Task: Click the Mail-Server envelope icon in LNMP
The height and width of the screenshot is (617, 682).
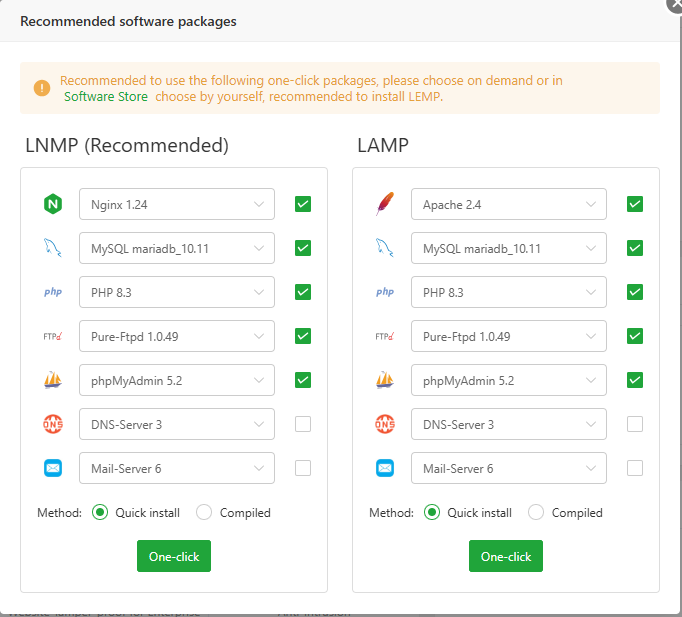Action: click(53, 468)
